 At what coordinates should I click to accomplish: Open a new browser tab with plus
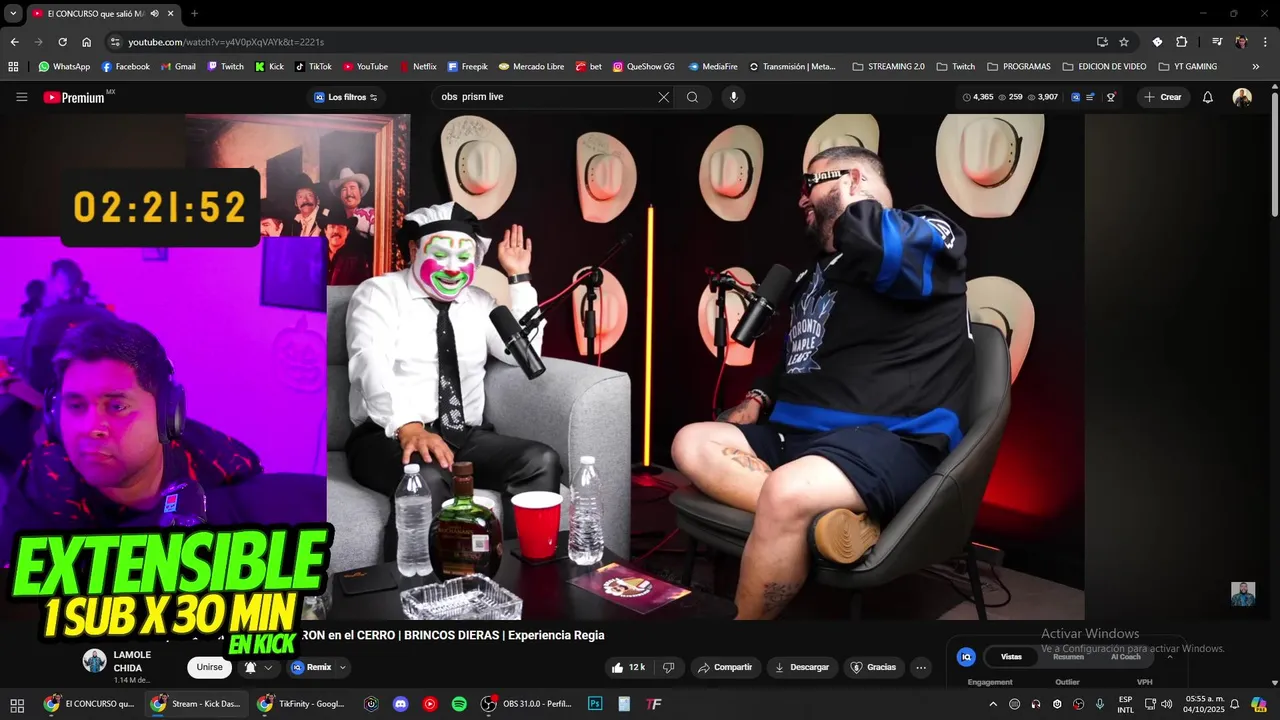[194, 13]
